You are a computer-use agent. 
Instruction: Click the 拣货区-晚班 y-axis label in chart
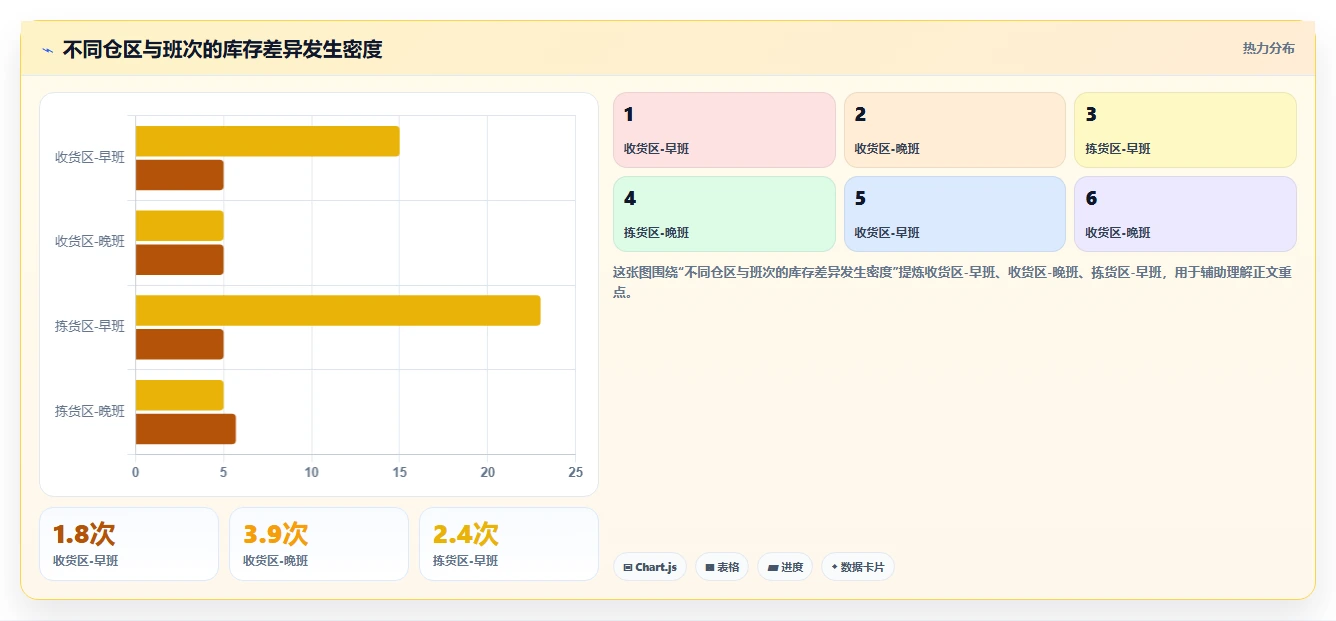coord(90,411)
